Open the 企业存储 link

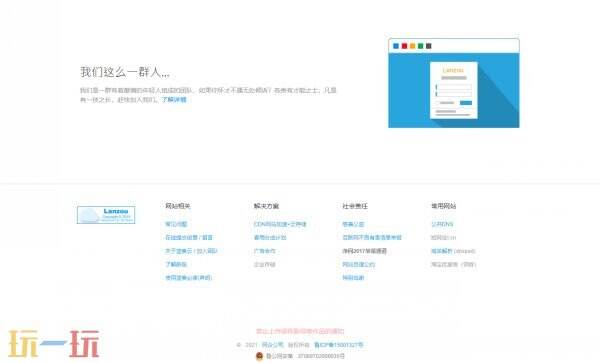click(264, 264)
